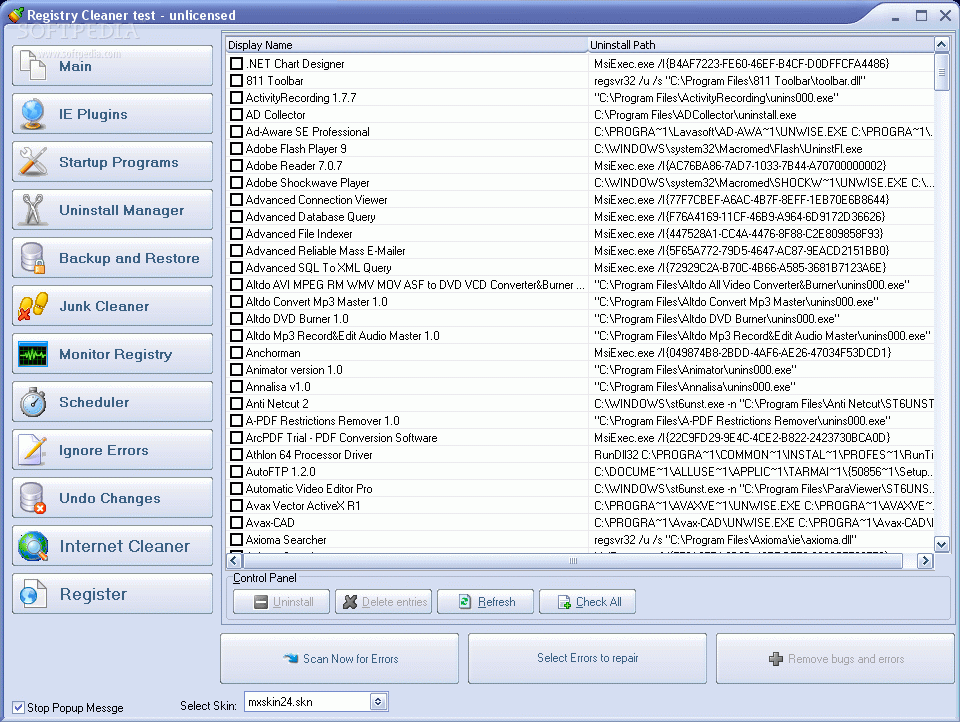Click the Uninstall button's minus icon
960x722 pixels.
pyautogui.click(x=261, y=602)
